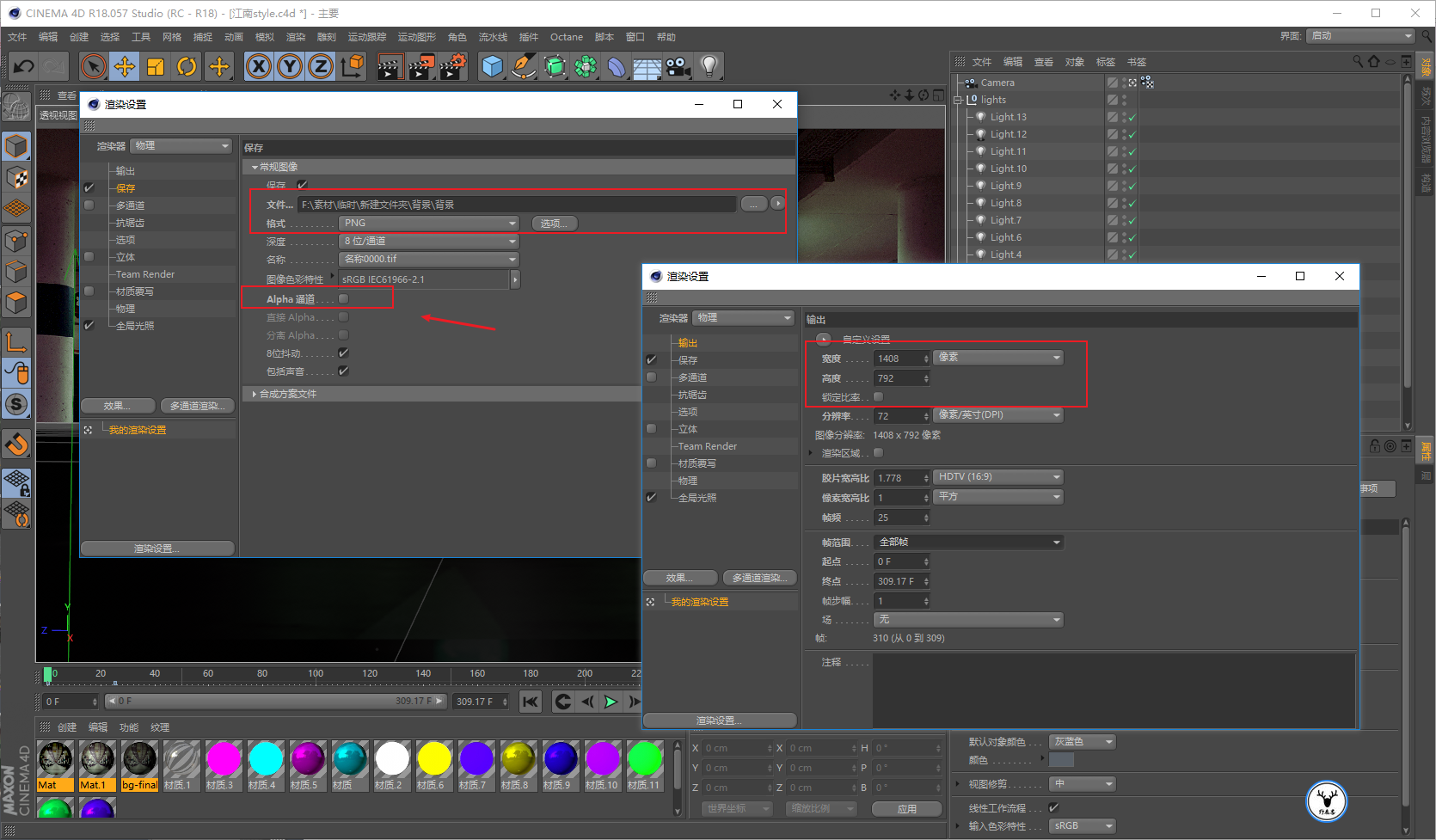Toggle the 线性工作流程 checkbox
The image size is (1436, 840).
[x=1053, y=807]
